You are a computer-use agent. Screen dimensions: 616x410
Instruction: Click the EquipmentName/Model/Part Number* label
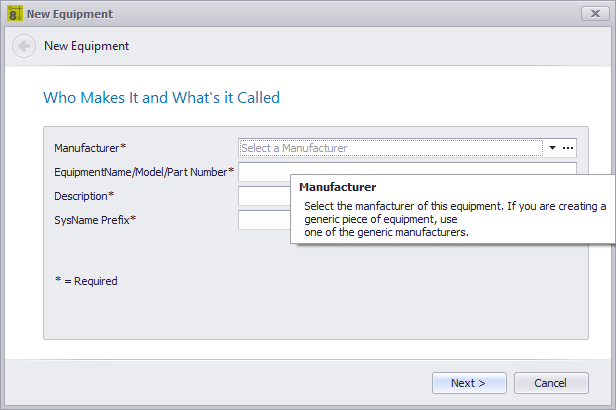pos(144,172)
